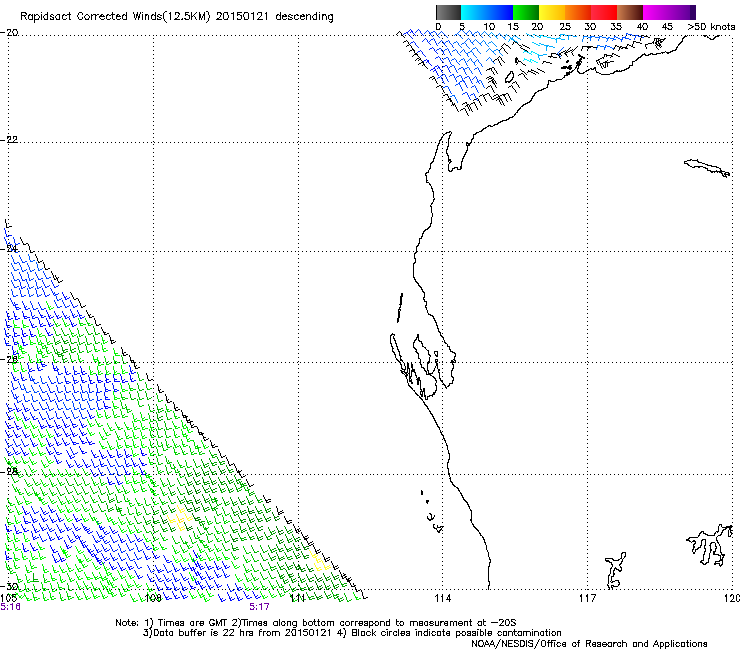Click the legend label '45'
The height and width of the screenshot is (650, 740).
(x=667, y=27)
